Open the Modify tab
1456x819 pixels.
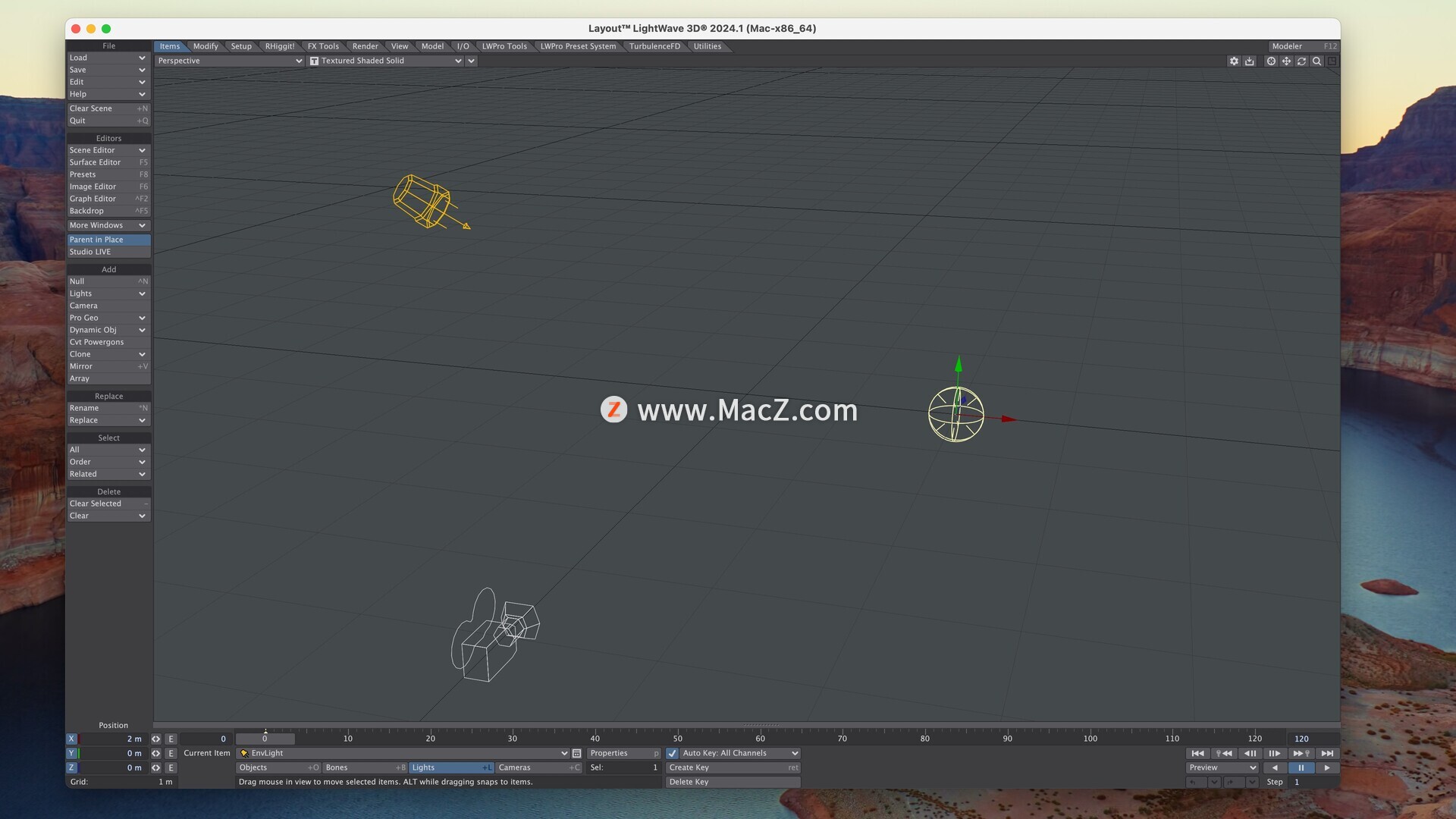click(x=206, y=46)
